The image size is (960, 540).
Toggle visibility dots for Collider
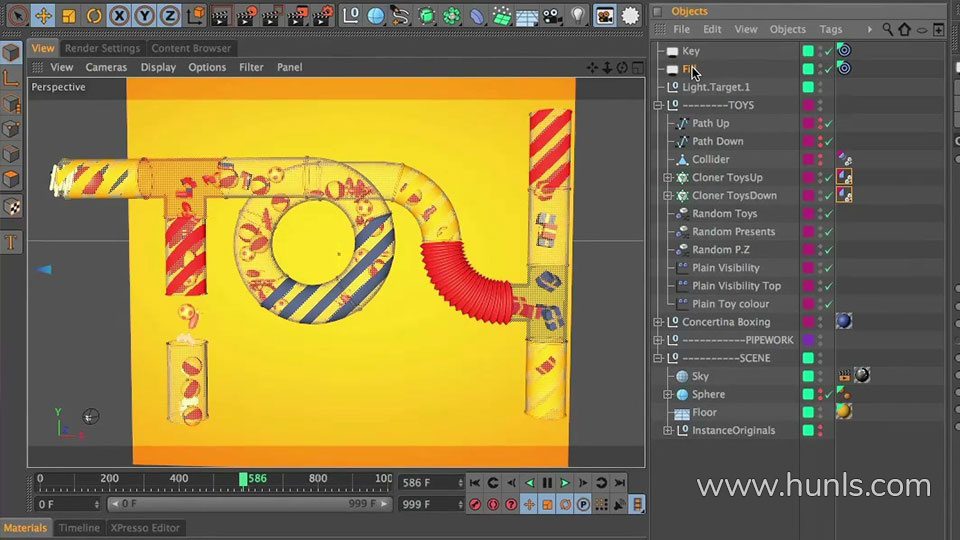click(820, 159)
